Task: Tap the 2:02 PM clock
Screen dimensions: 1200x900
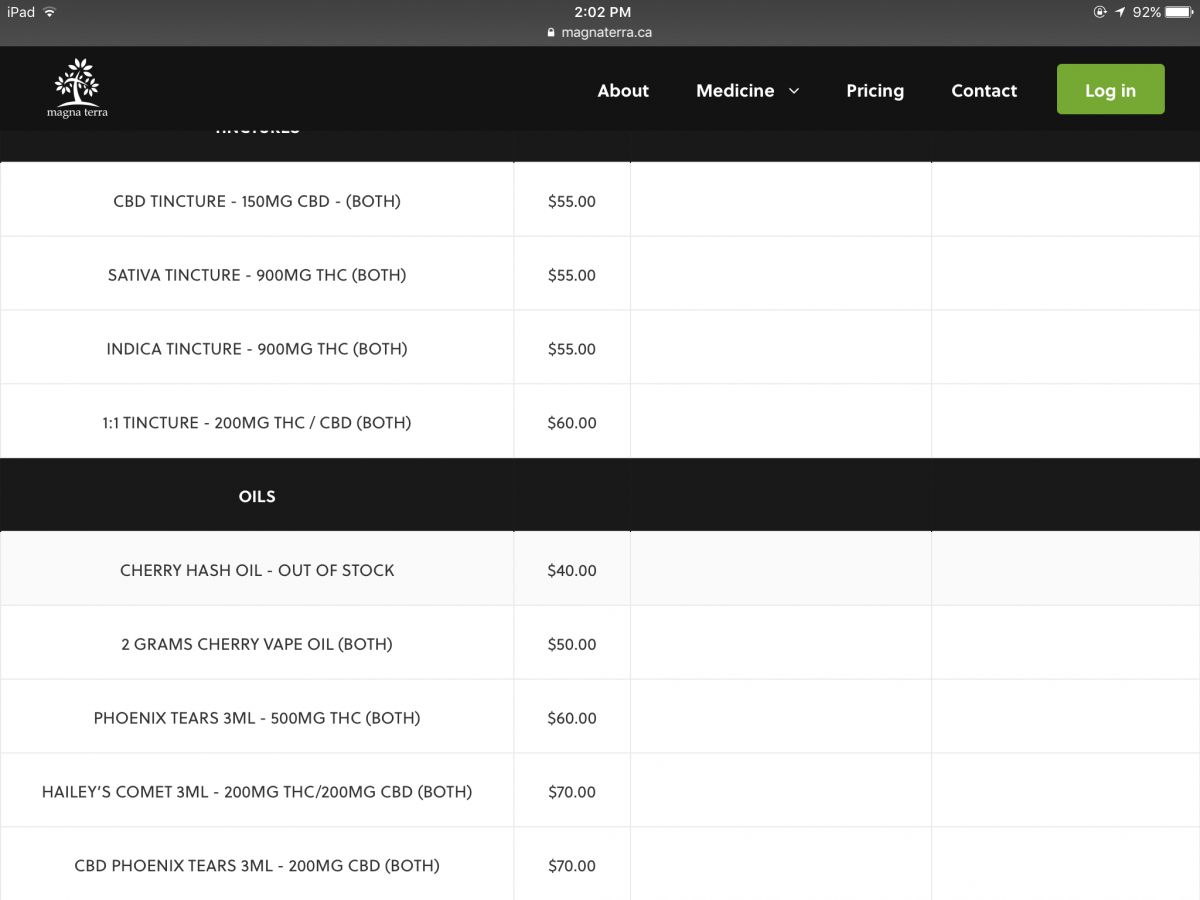Action: pos(603,12)
